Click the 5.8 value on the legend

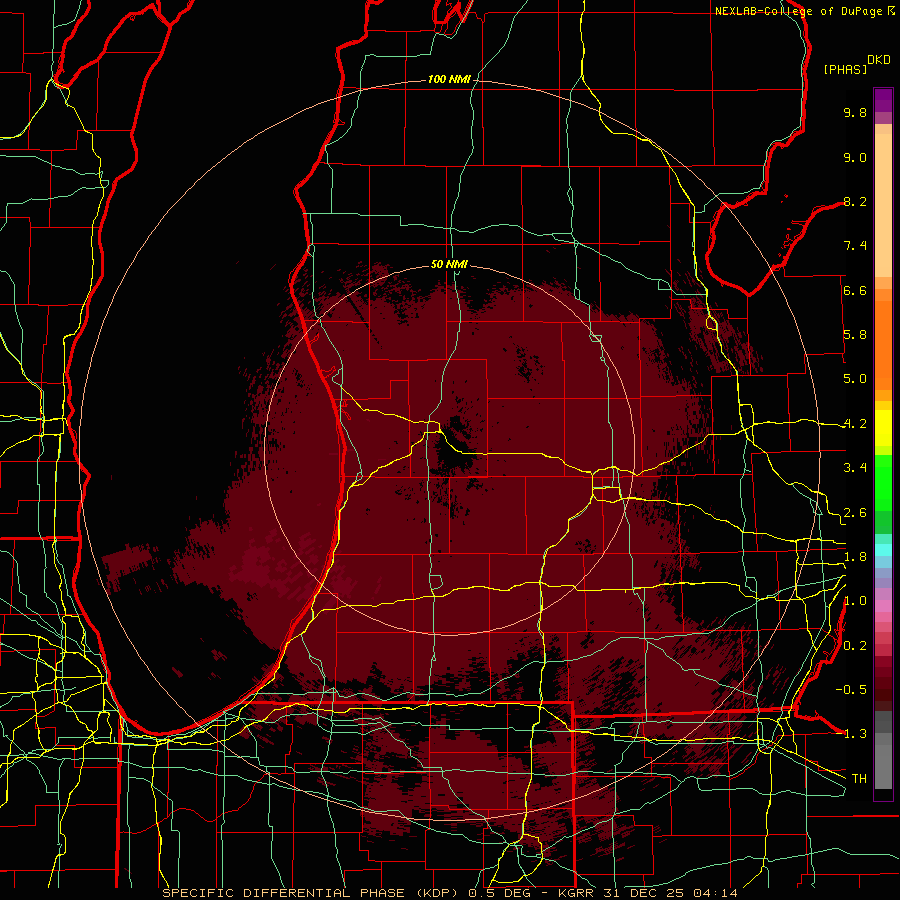click(x=855, y=335)
